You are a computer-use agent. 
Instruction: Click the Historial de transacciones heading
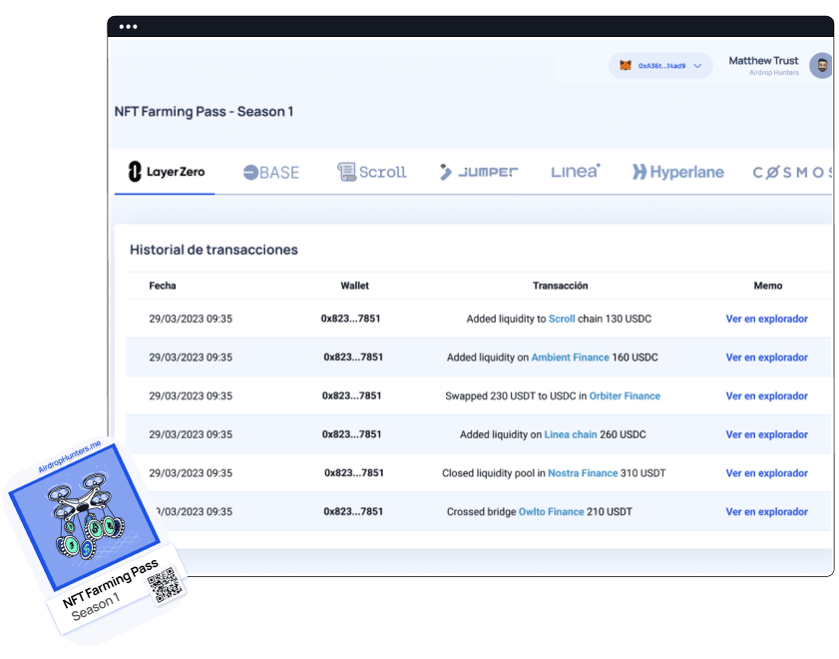[x=213, y=250]
